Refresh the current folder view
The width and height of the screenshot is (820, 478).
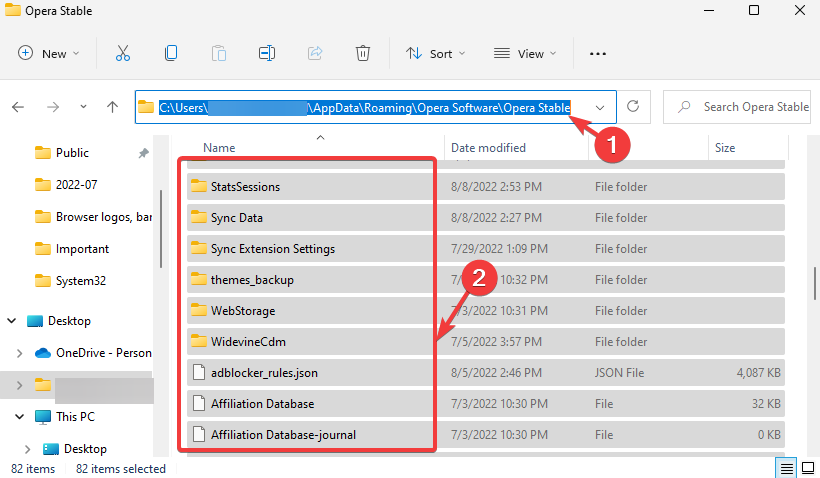point(633,107)
